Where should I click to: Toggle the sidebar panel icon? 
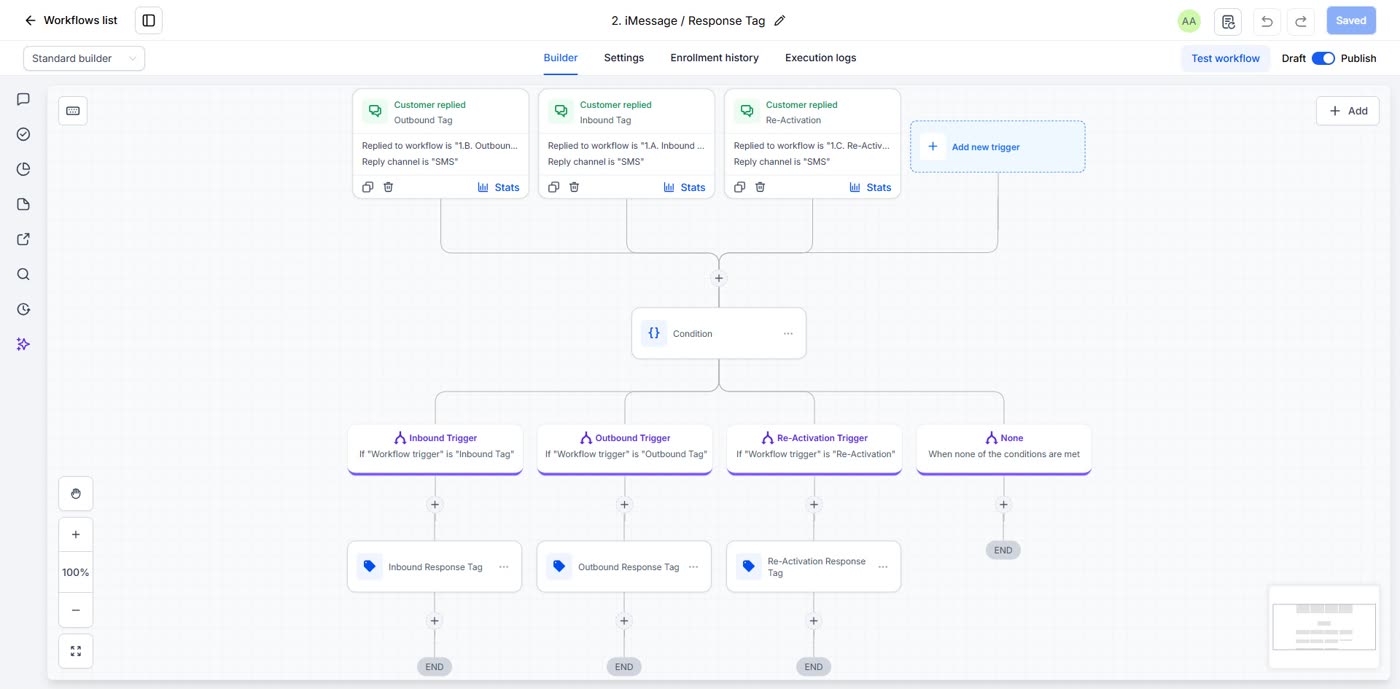coord(148,20)
